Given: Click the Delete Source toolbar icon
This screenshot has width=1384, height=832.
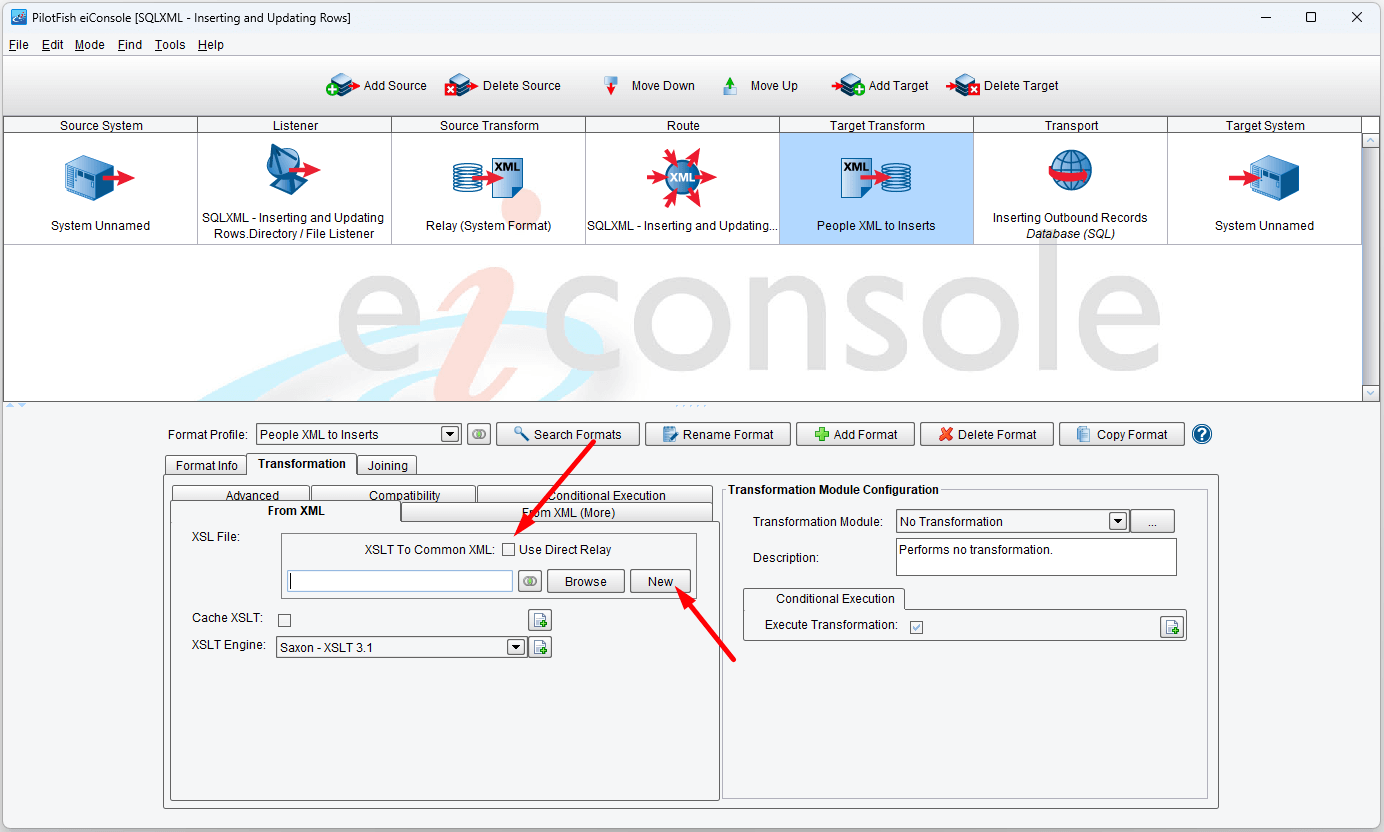Looking at the screenshot, I should pos(461,85).
